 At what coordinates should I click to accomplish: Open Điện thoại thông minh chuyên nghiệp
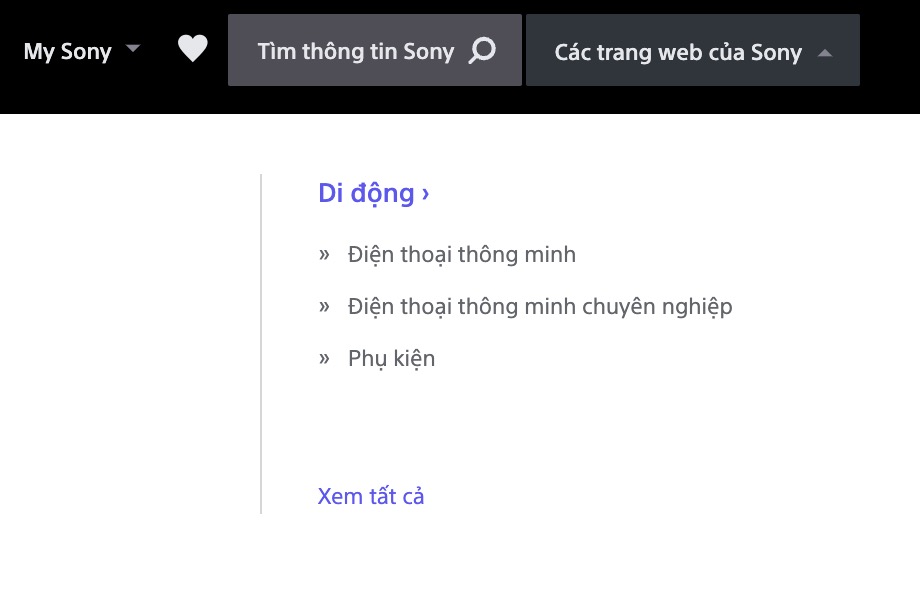pyautogui.click(x=540, y=307)
